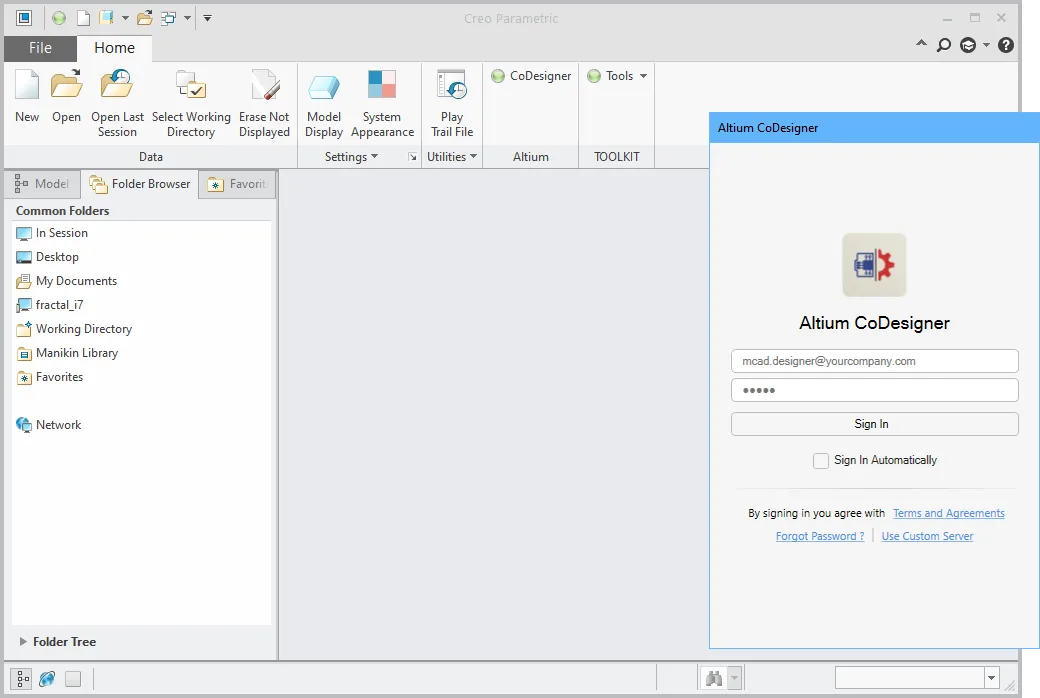Click Open Last Session icon
Image resolution: width=1040 pixels, height=698 pixels.
[x=117, y=86]
